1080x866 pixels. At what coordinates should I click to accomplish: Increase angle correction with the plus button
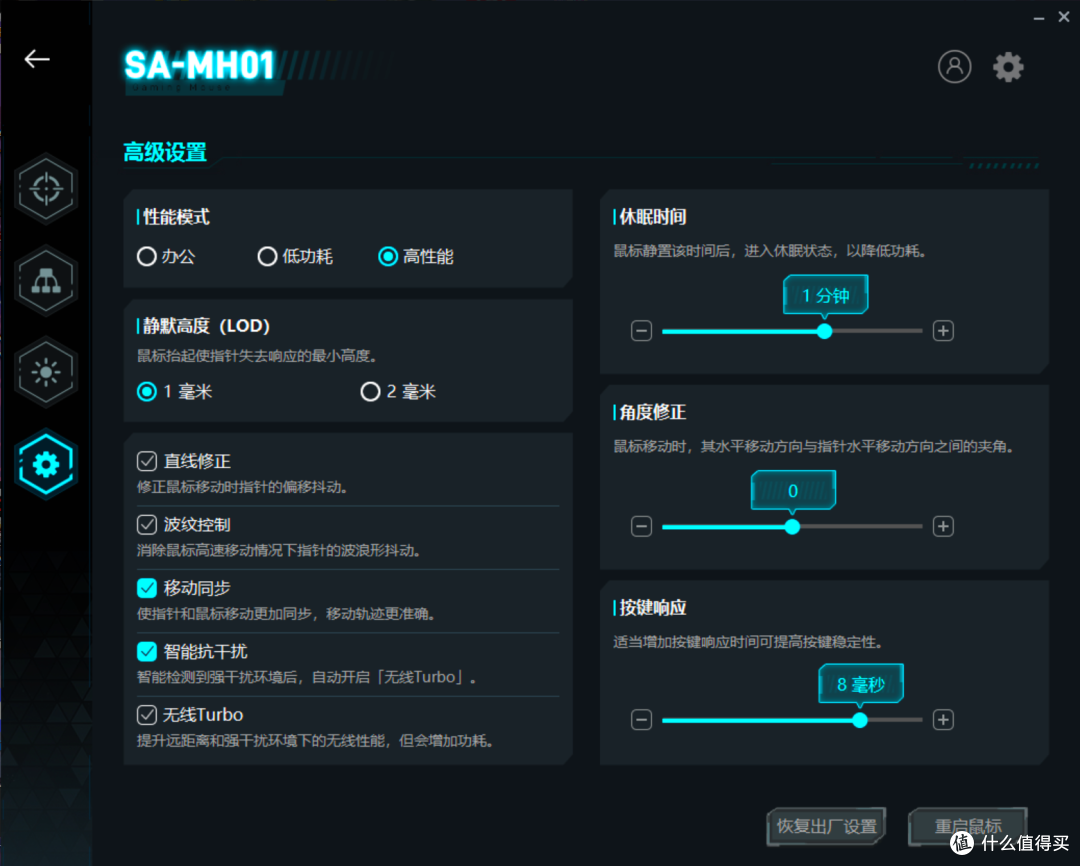point(943,526)
